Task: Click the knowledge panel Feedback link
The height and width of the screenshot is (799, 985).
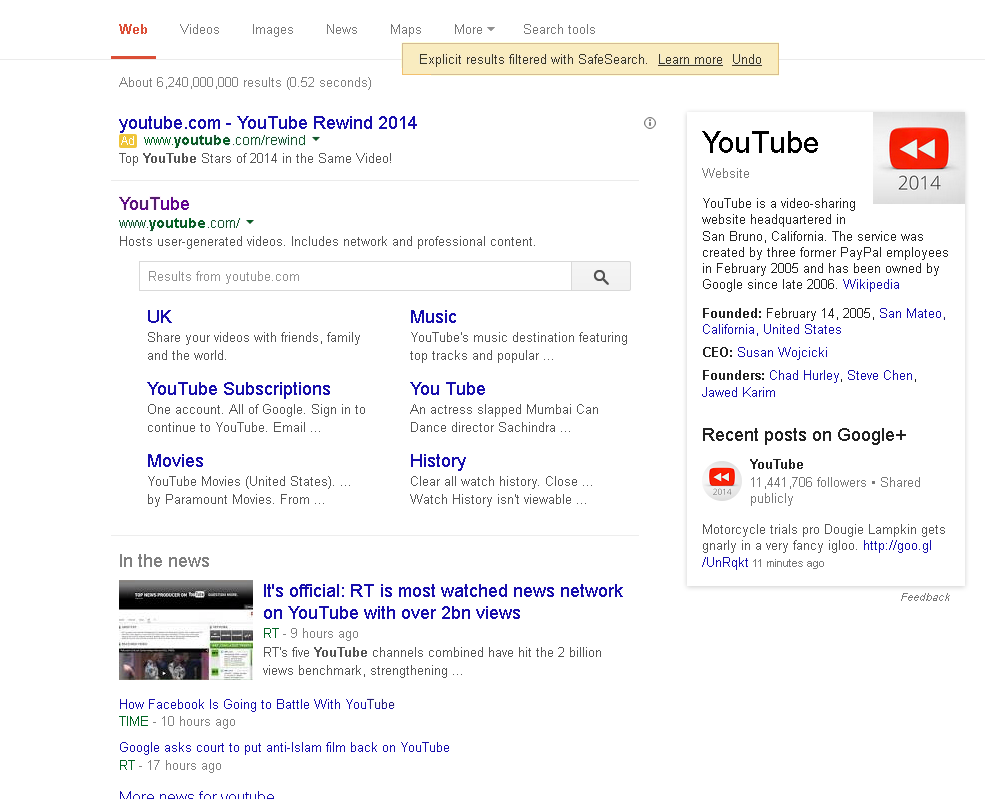Action: coord(925,597)
